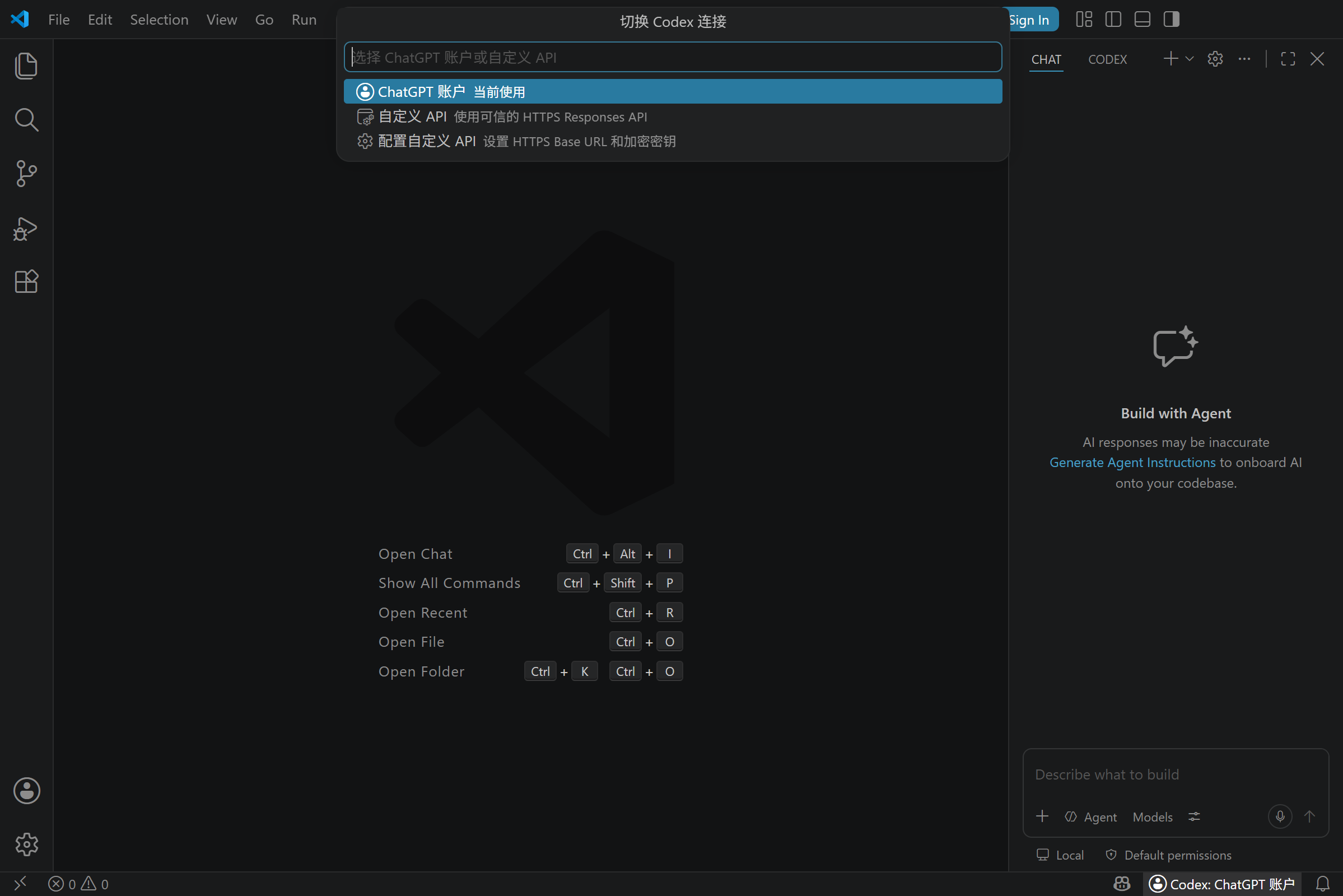Screen dimensions: 1343x896
Task: Open the notifications bell
Action: pyautogui.click(x=1322, y=884)
